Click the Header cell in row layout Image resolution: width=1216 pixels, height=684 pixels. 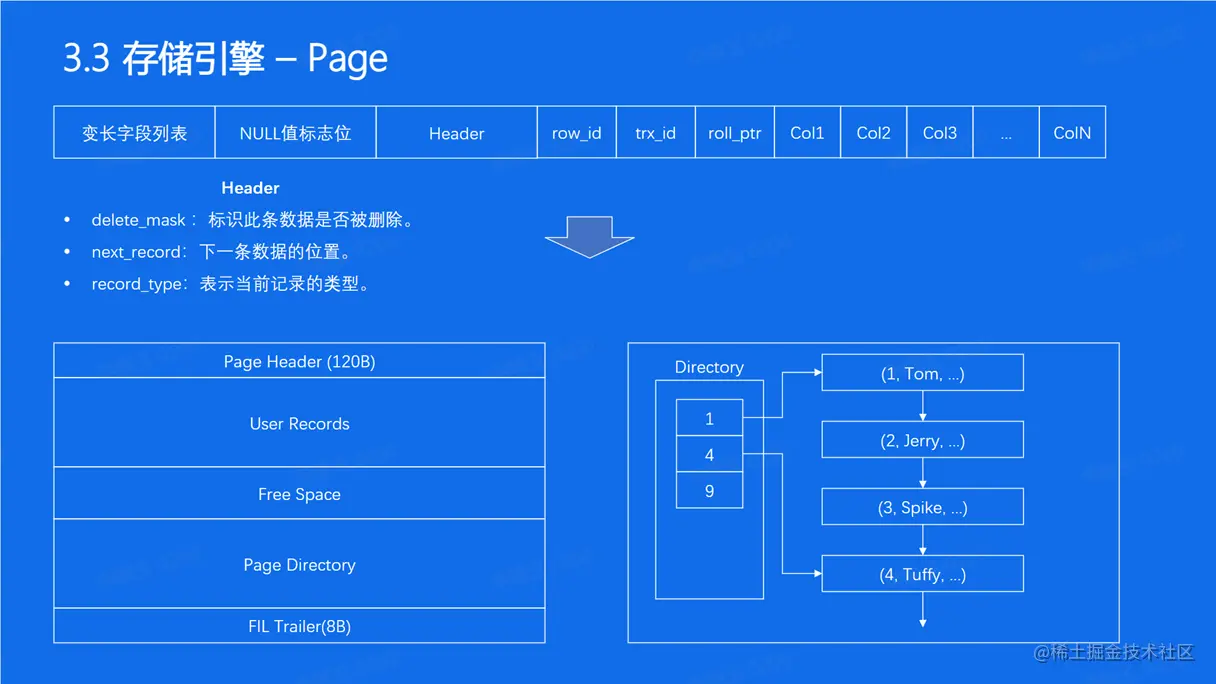[456, 132]
